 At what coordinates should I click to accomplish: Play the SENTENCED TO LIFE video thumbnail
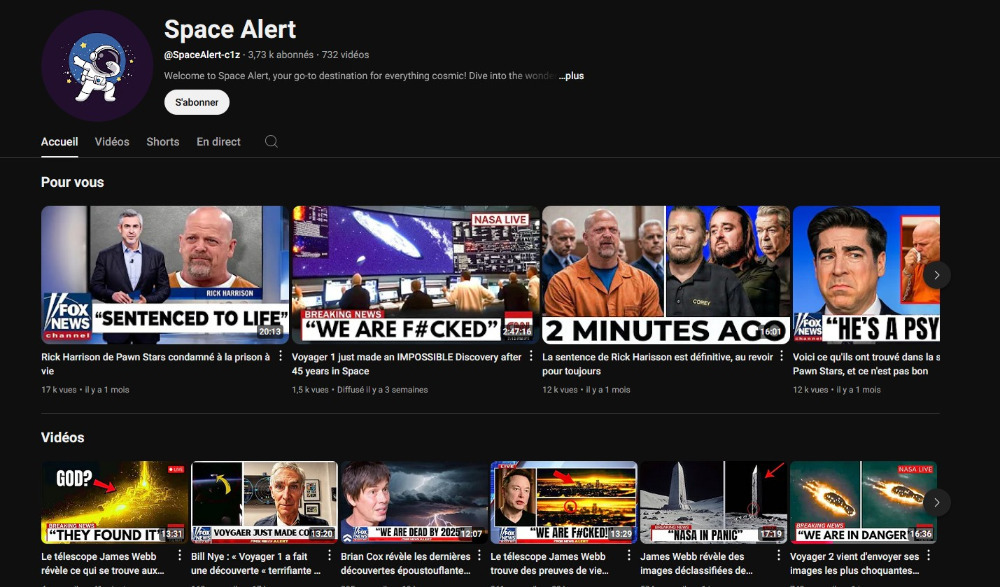click(164, 274)
